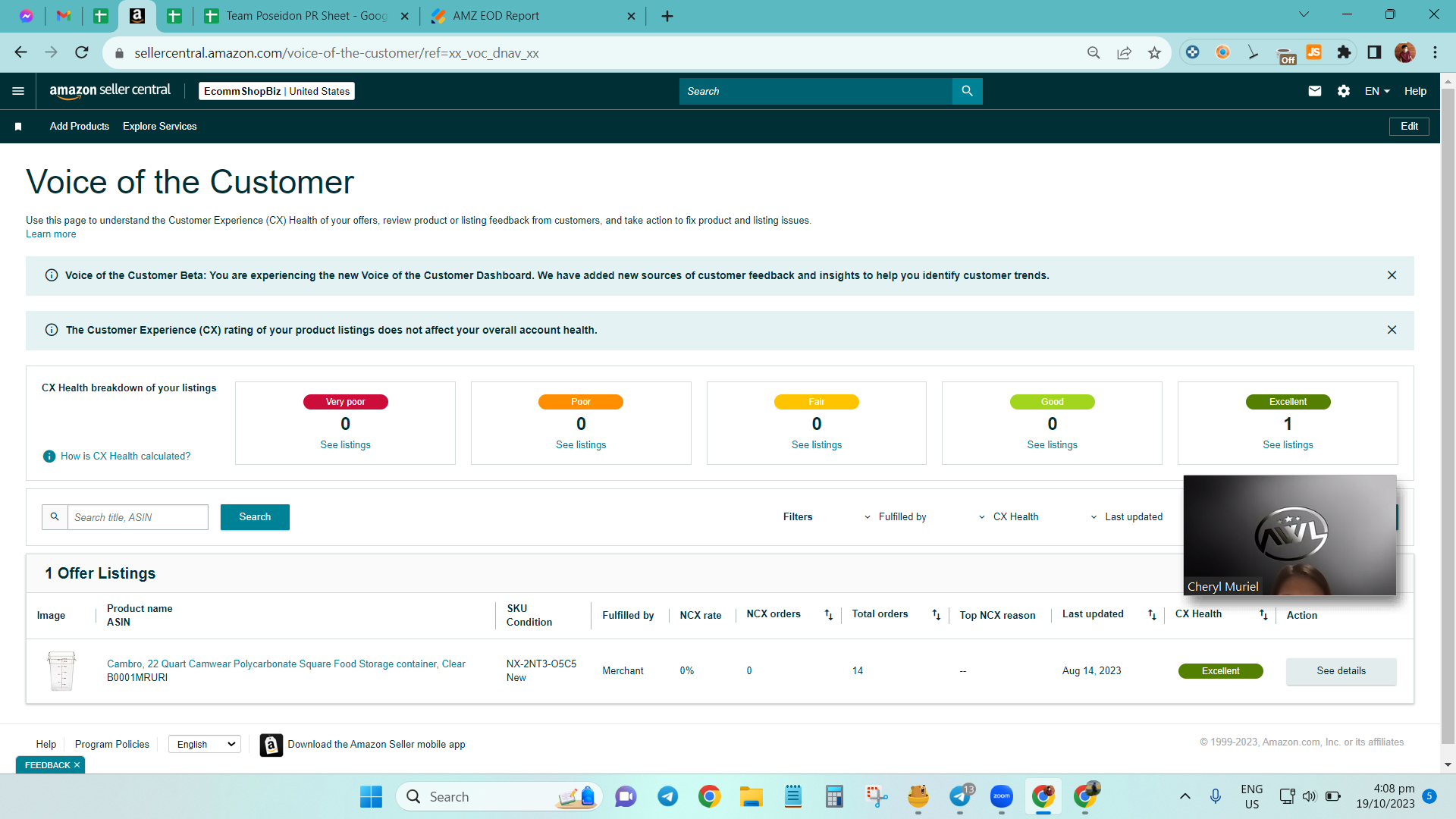Click the info icon next to CX Health calculated
1456x819 pixels.
[x=49, y=457]
